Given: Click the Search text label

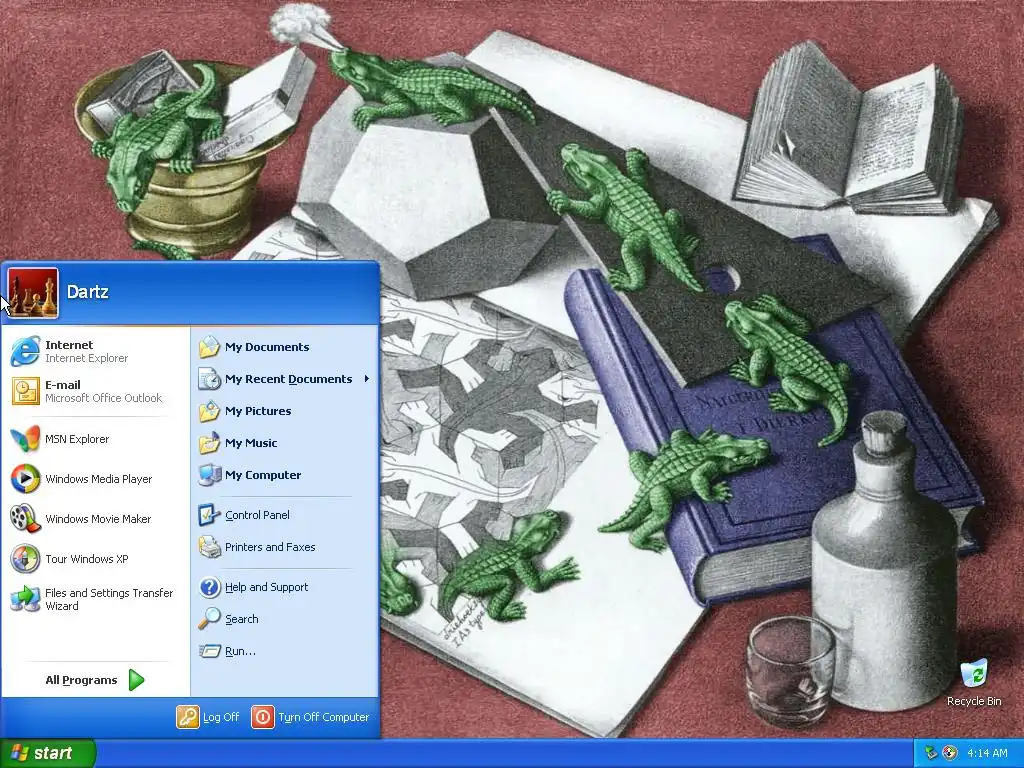Looking at the screenshot, I should [242, 618].
